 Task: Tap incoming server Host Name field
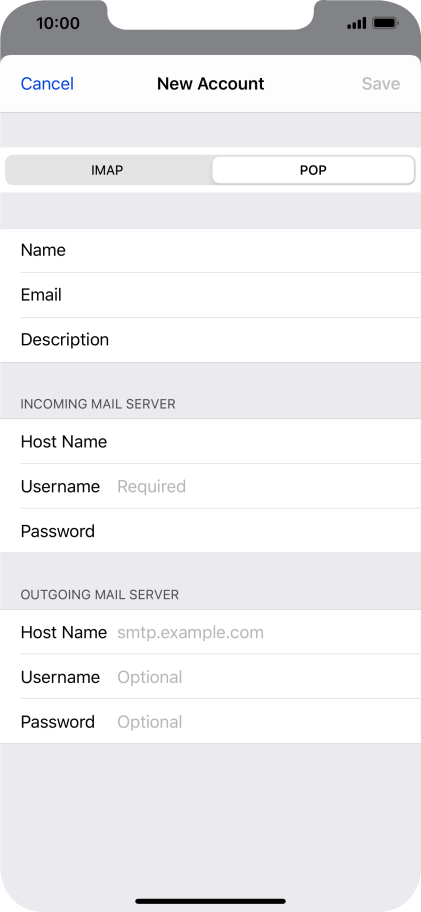click(210, 441)
